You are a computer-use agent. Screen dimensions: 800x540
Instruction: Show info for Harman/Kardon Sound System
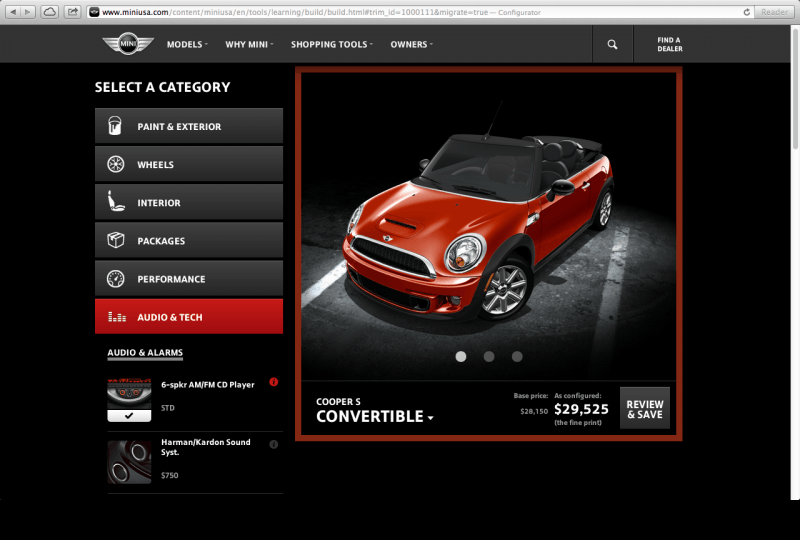273,445
